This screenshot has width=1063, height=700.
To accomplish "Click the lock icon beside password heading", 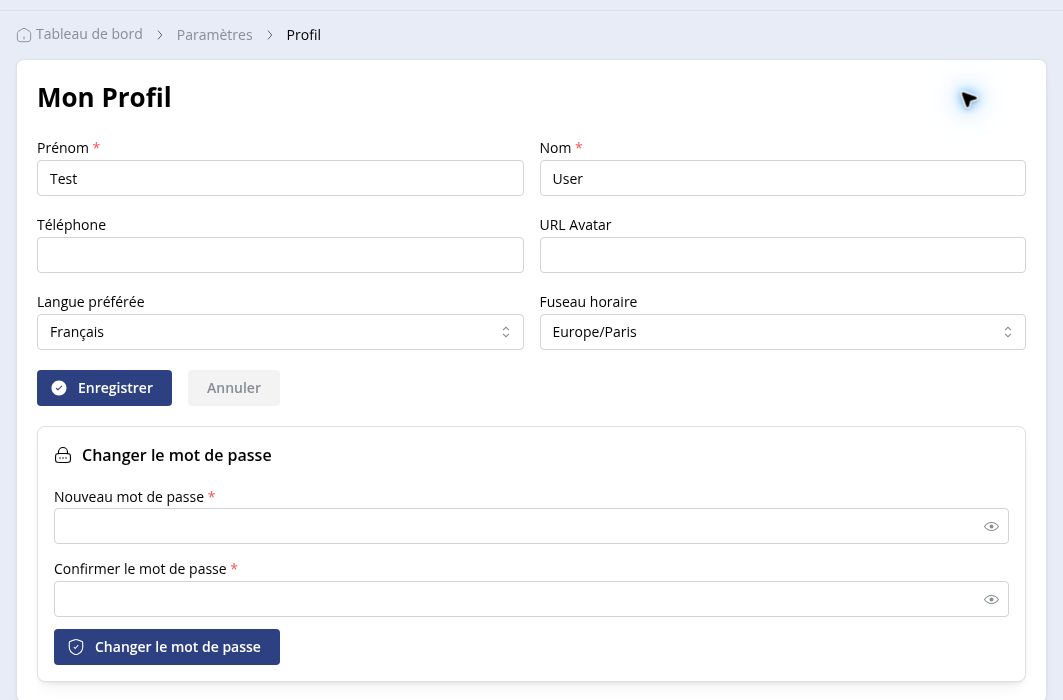I will click(x=62, y=455).
